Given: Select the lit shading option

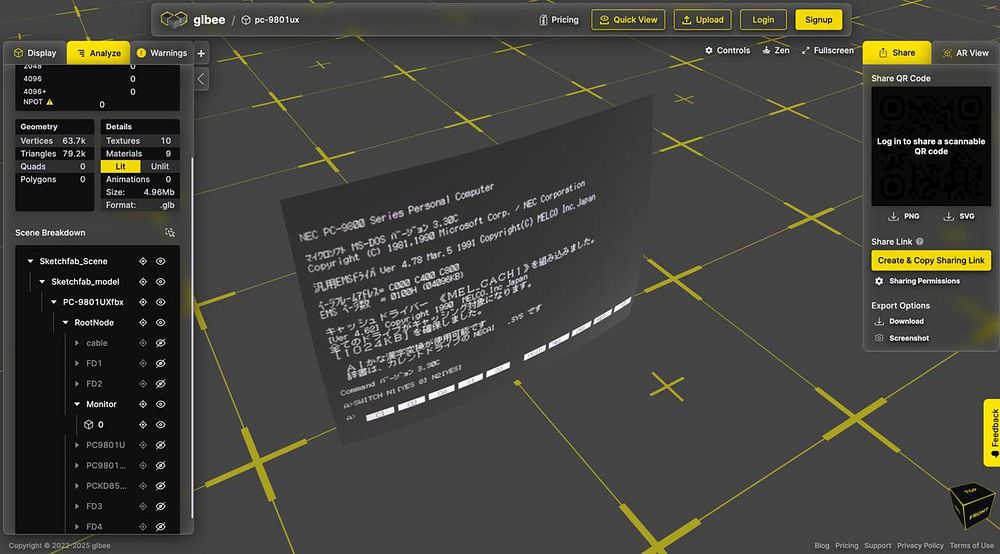Looking at the screenshot, I should pos(120,166).
